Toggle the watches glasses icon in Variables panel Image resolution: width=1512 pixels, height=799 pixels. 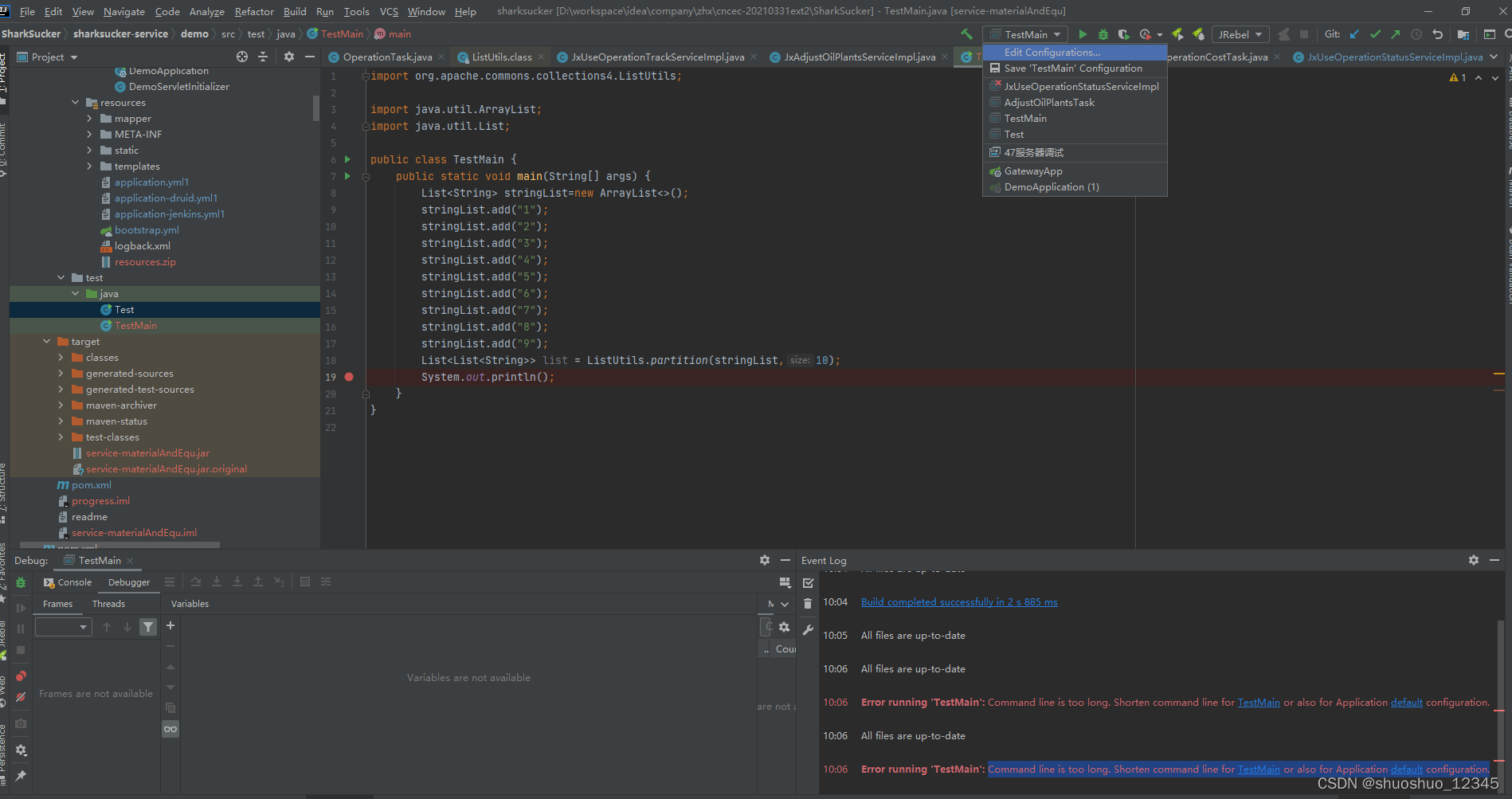[x=170, y=727]
